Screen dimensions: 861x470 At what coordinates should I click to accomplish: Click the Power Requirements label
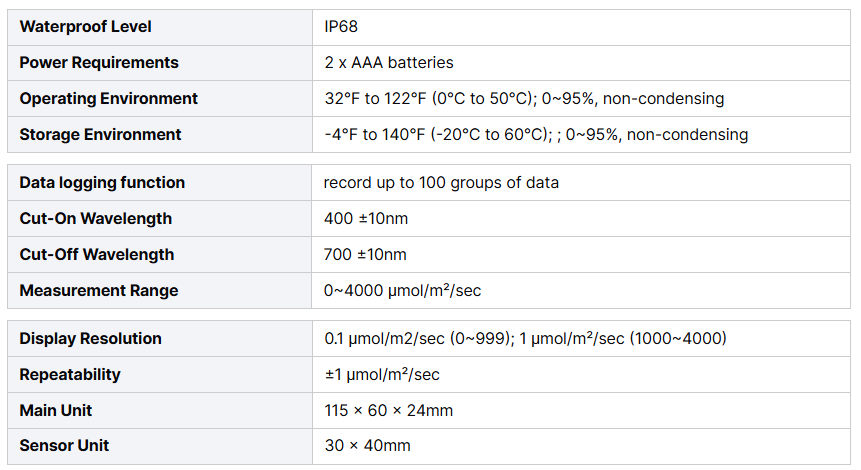[99, 63]
